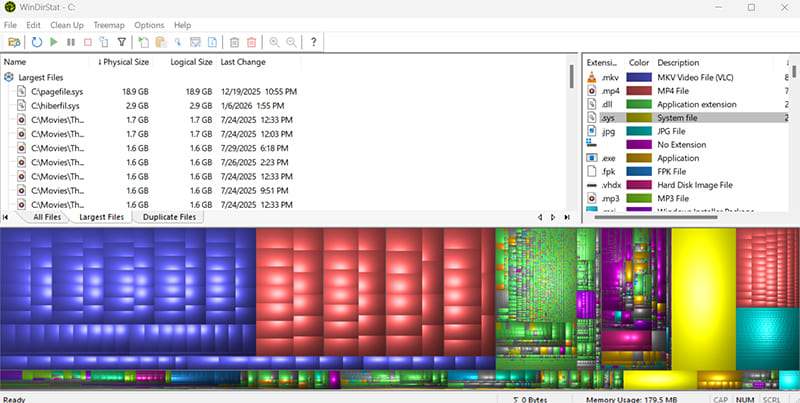Click the icon beside .jpg extension
This screenshot has width=800, height=403.
tap(592, 131)
